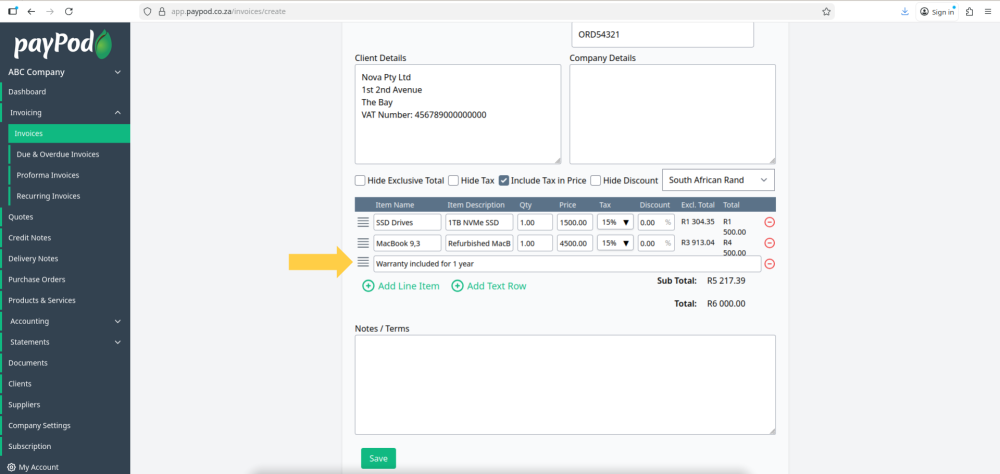Click the padlock site info icon

click(x=161, y=11)
